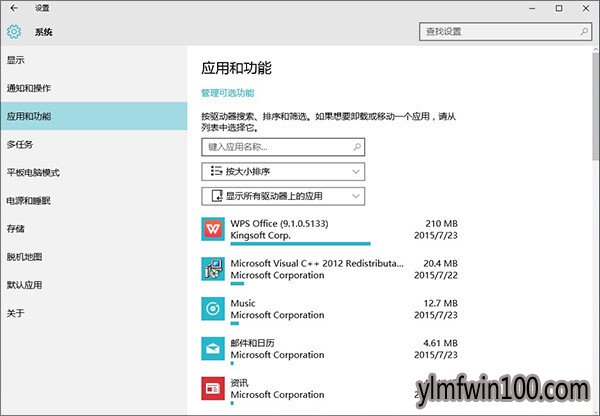This screenshot has height=416, width=600.
Task: Click the Settings gear icon beside 系统
Action: pyautogui.click(x=14, y=32)
